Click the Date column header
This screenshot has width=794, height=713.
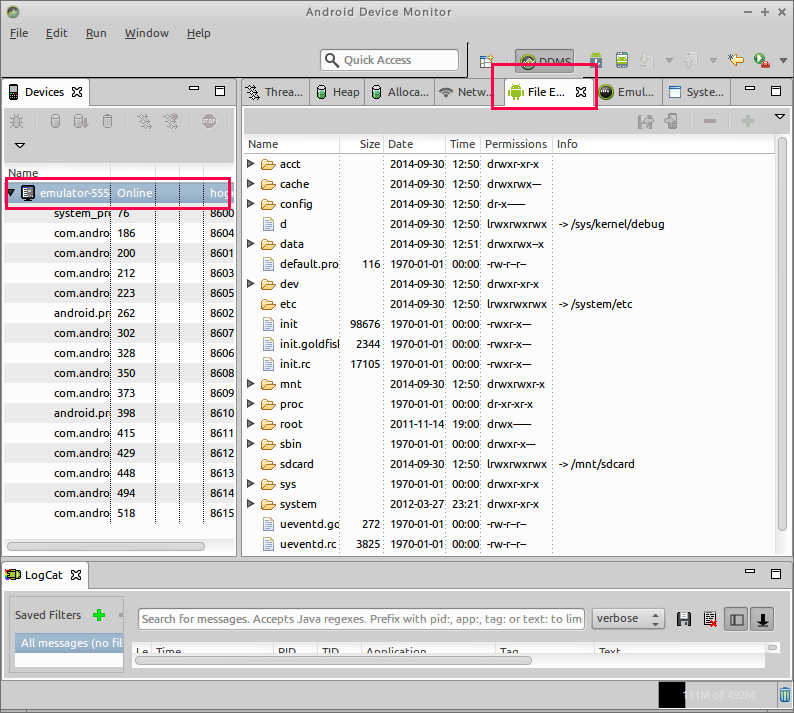pos(415,144)
